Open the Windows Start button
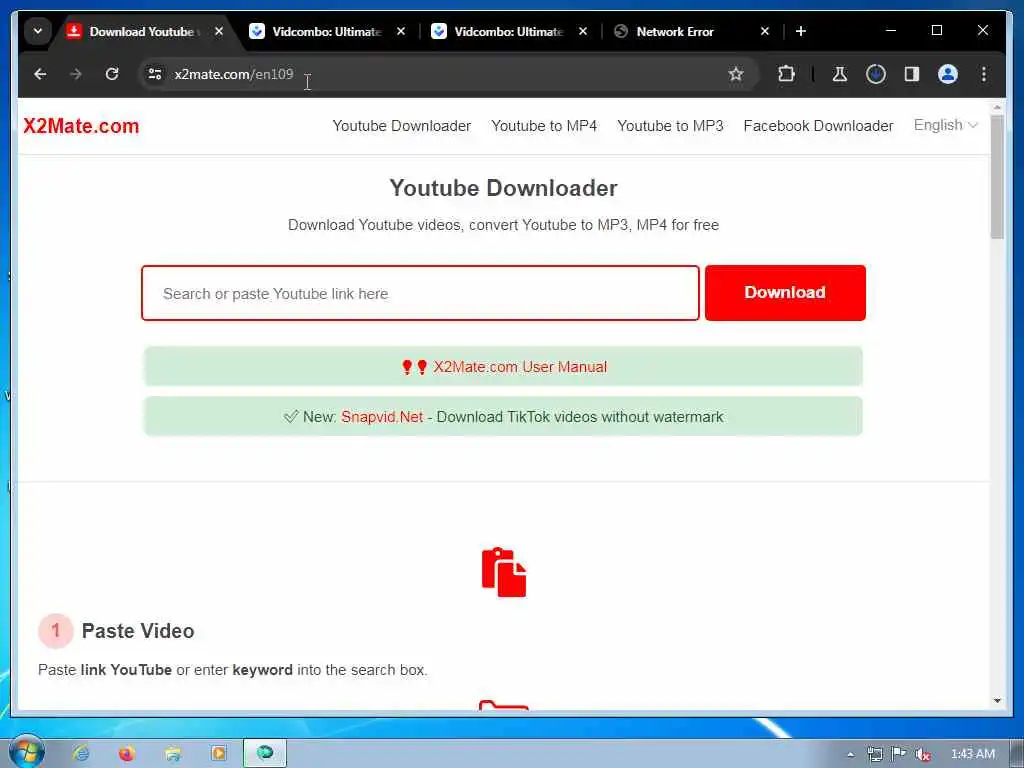Screen dimensions: 1024x768 (26, 752)
